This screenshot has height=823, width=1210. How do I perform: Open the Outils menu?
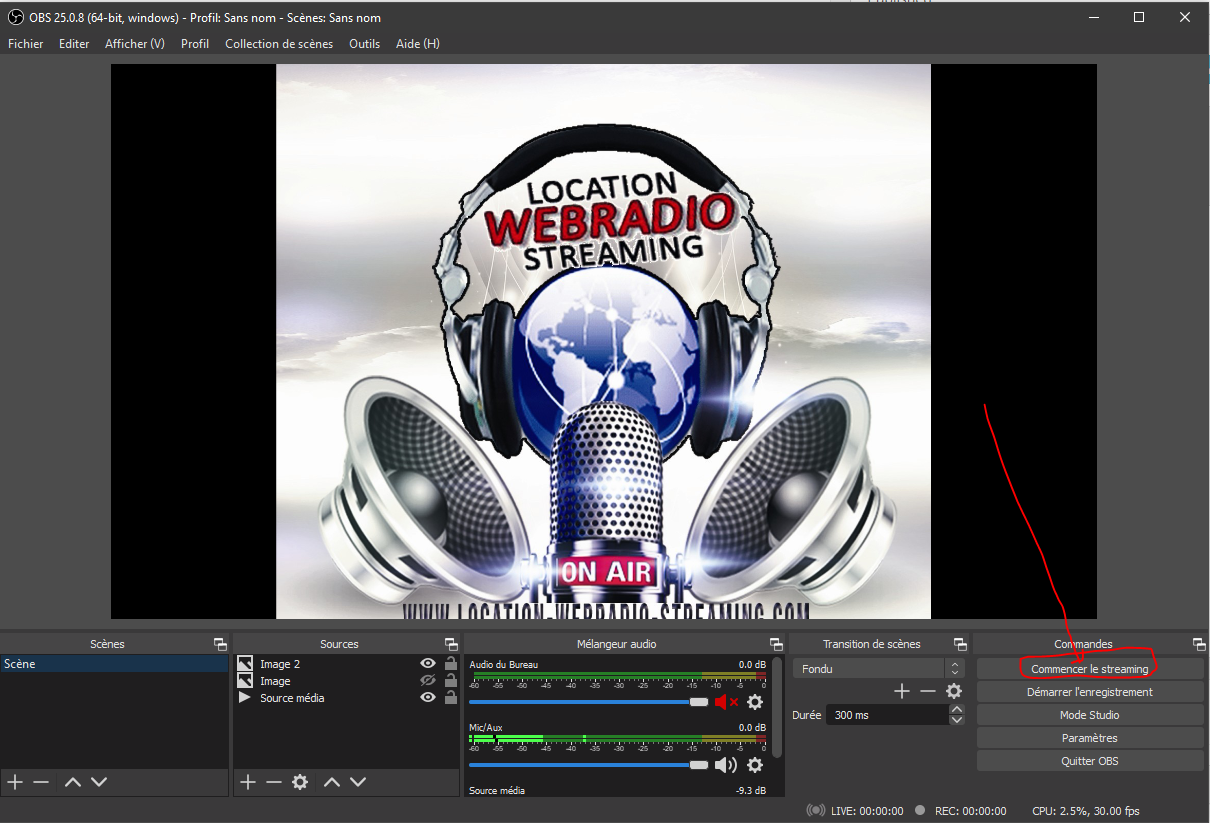pyautogui.click(x=365, y=44)
